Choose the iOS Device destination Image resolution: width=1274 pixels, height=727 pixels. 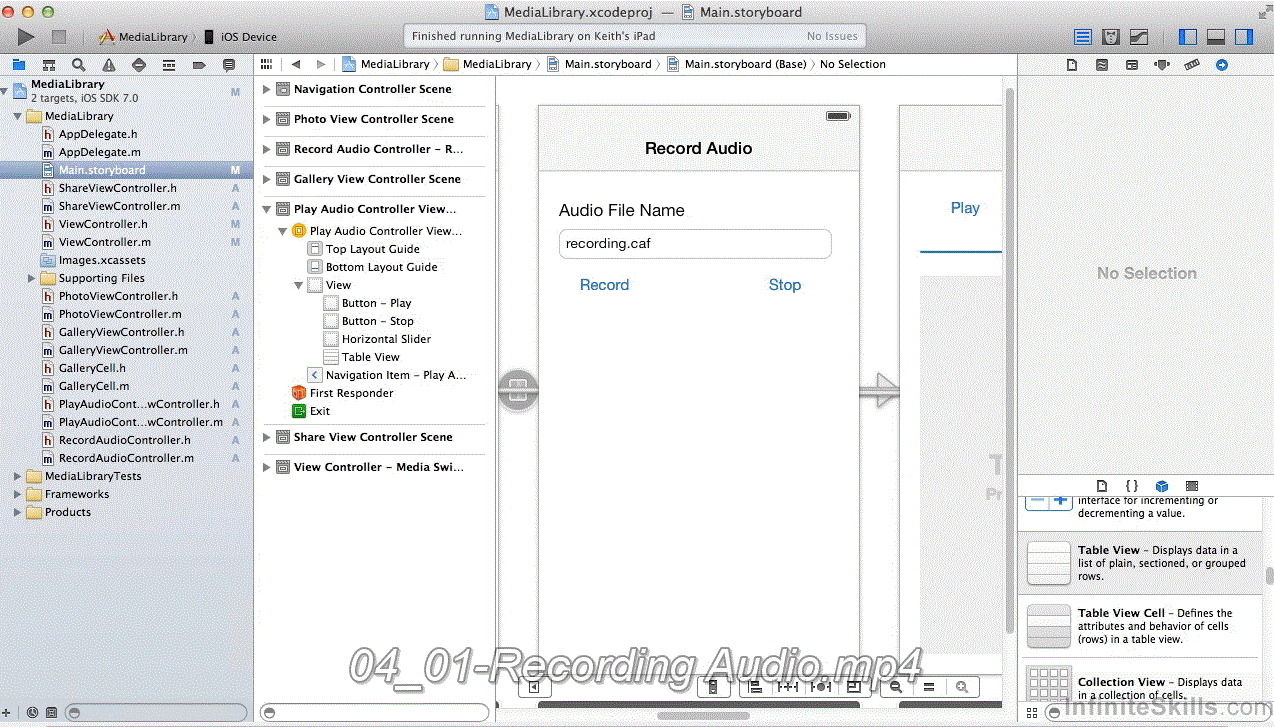[240, 37]
